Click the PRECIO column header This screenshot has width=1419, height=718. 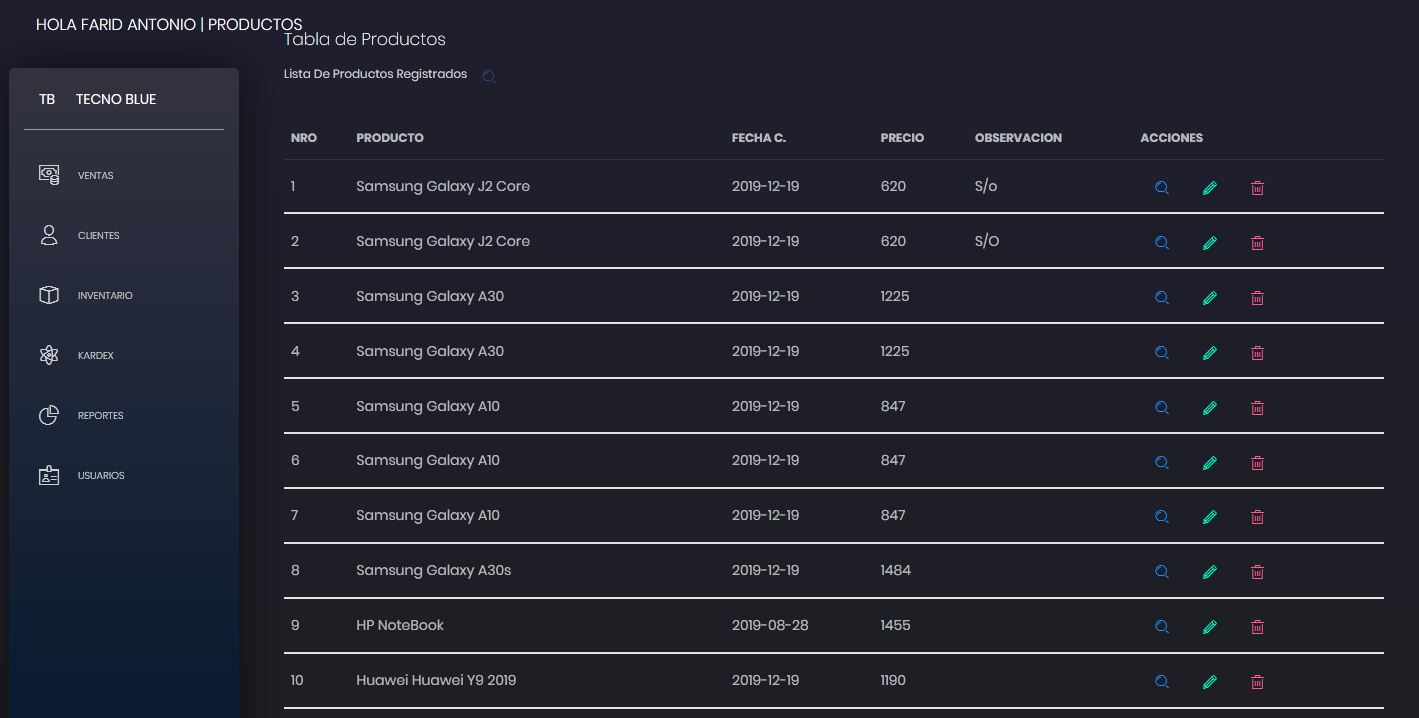(x=902, y=138)
